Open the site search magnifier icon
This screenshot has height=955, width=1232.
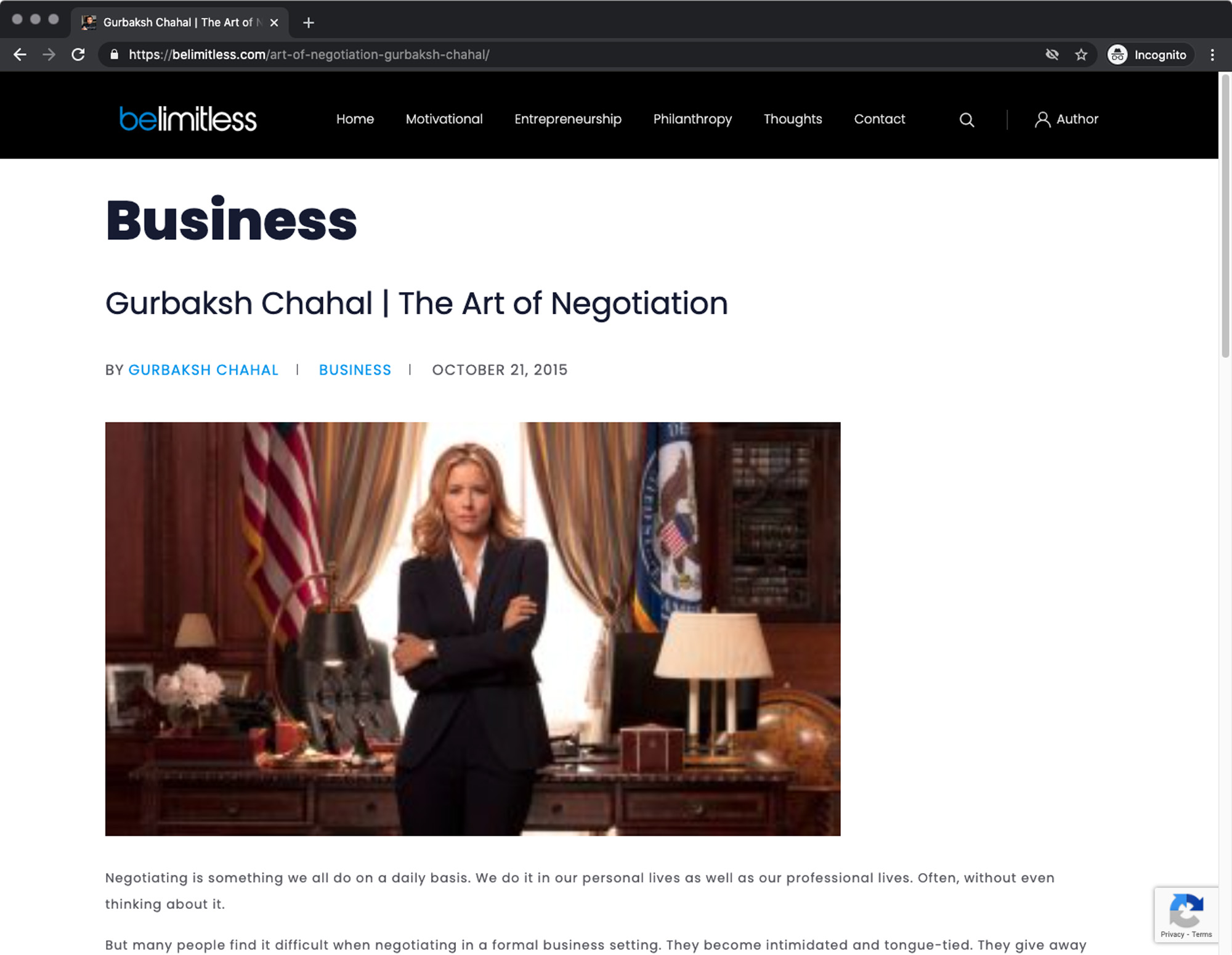click(967, 120)
